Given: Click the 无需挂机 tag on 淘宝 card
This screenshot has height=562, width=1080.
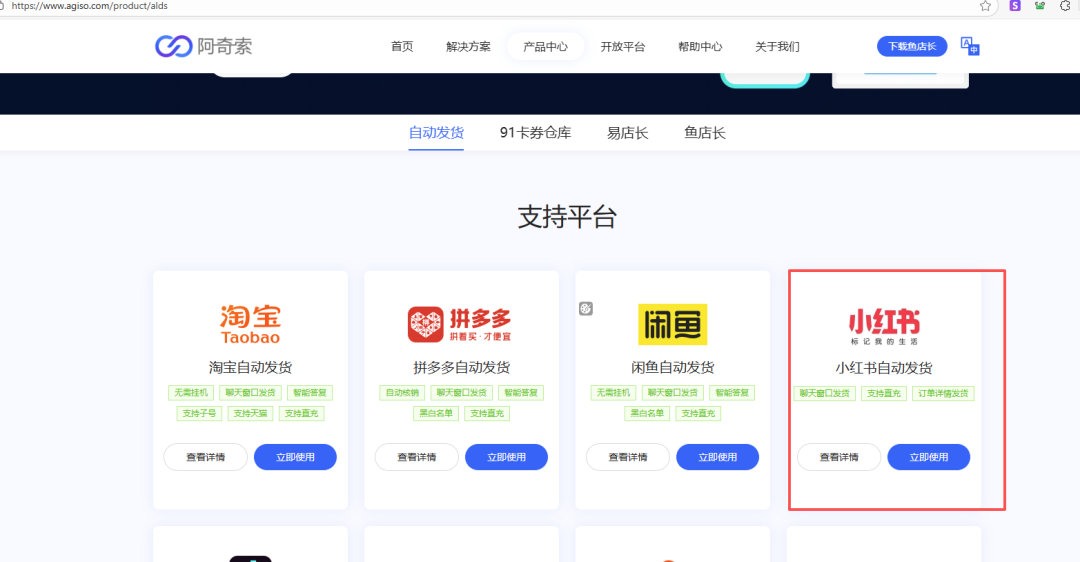Looking at the screenshot, I should [x=191, y=393].
